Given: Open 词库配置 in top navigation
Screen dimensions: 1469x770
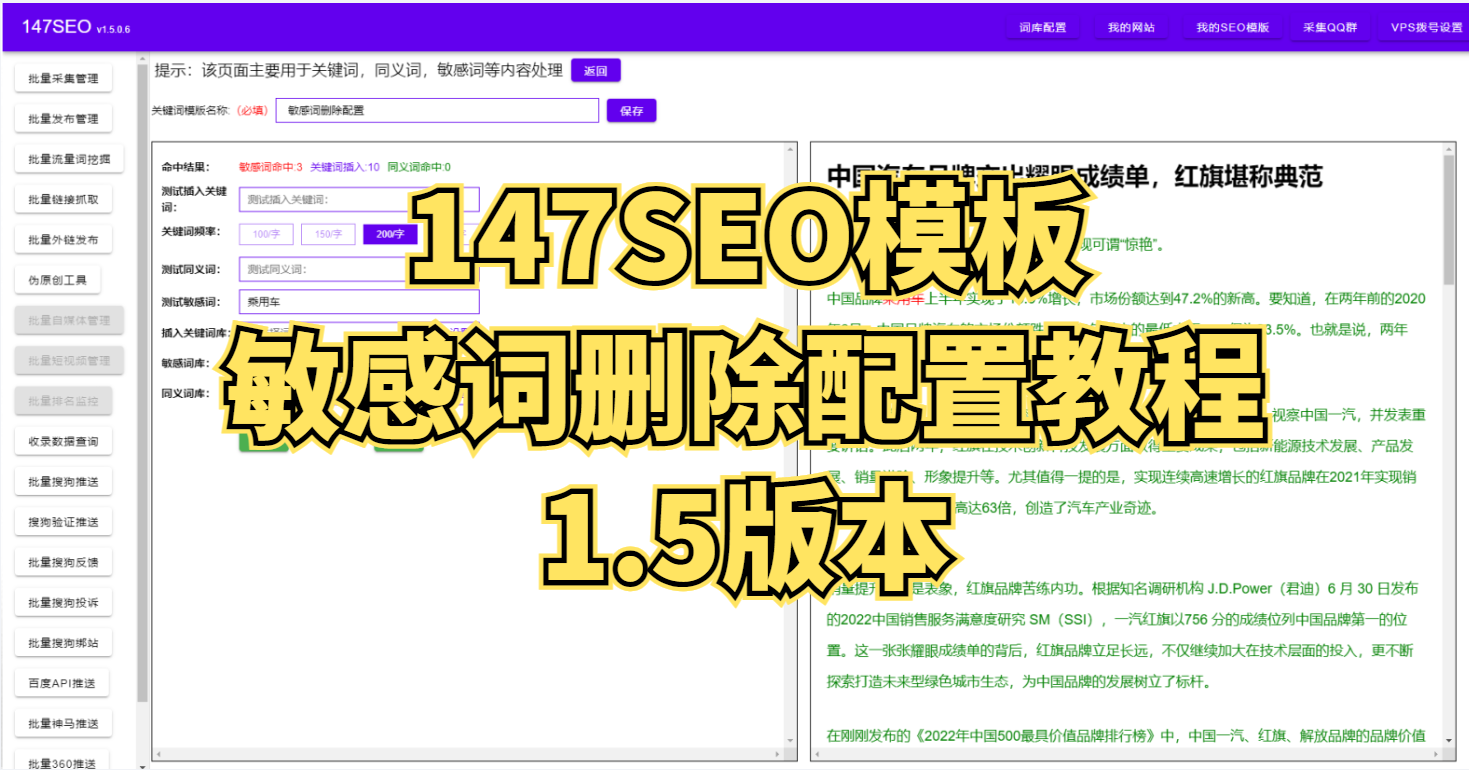Looking at the screenshot, I should [1042, 28].
